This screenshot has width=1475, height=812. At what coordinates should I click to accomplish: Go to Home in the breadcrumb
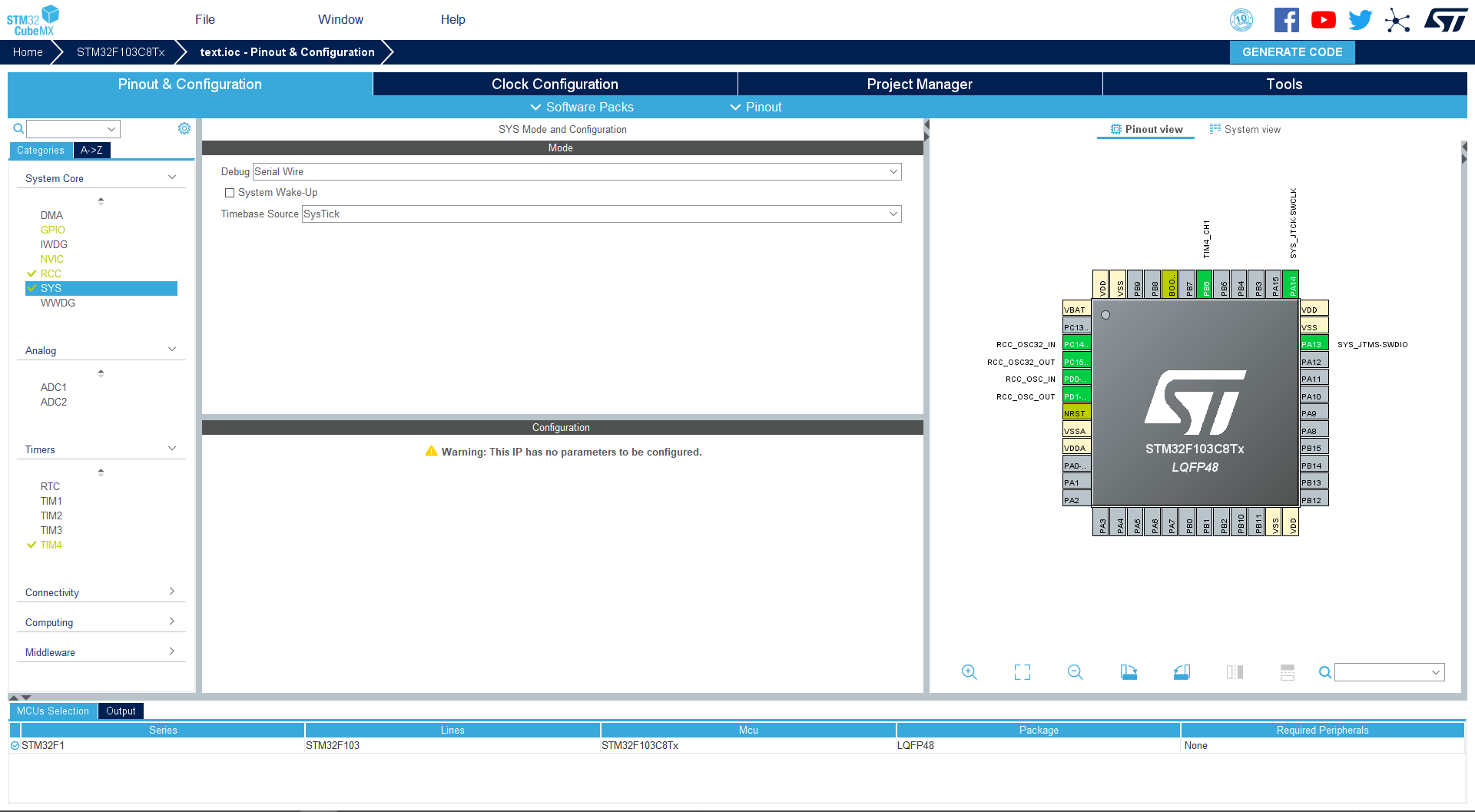tap(28, 52)
